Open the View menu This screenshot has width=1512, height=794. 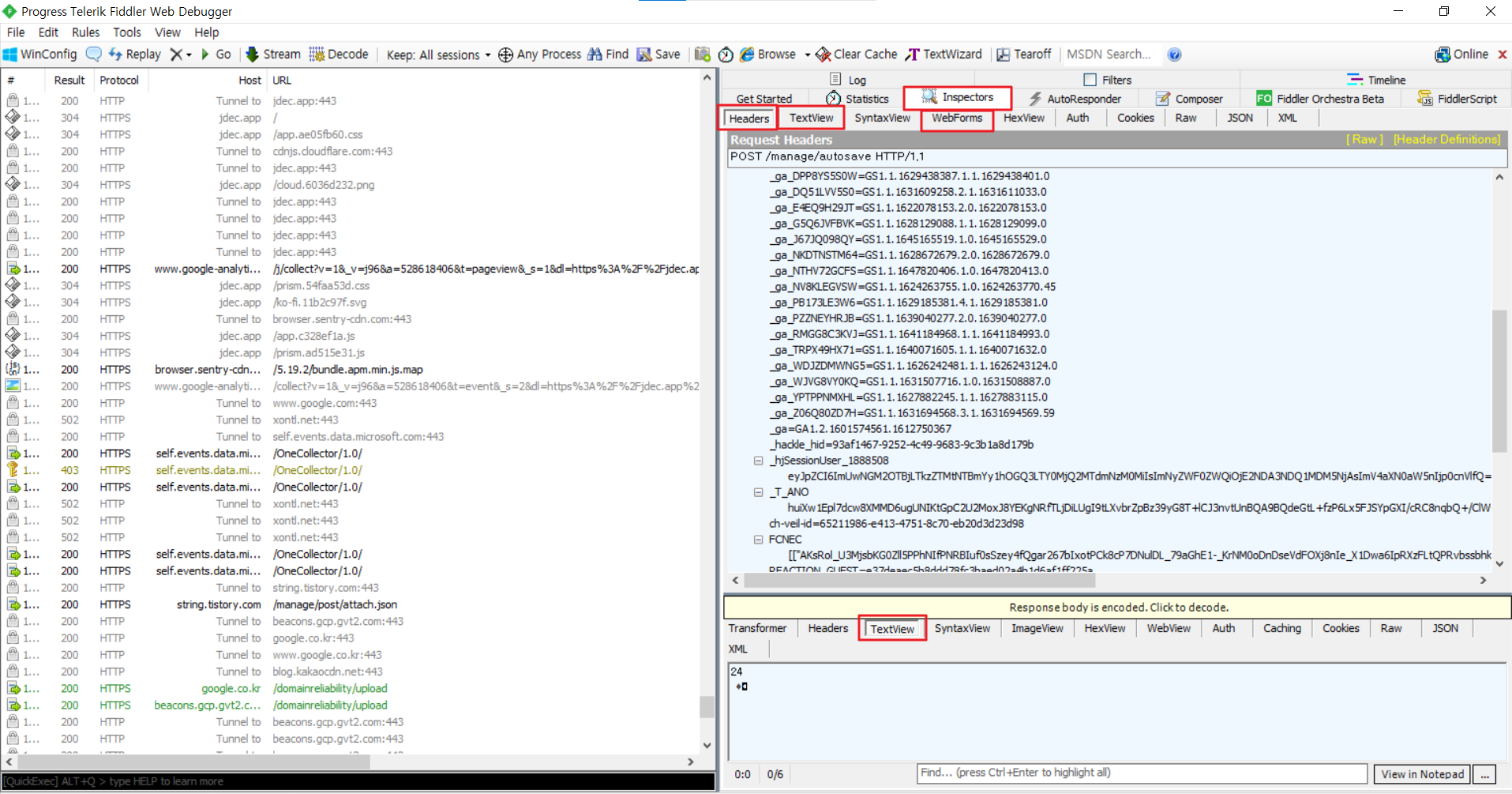pos(167,32)
